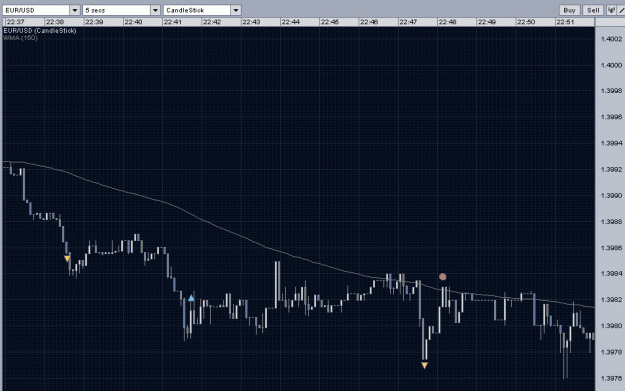The image size is (625, 391).
Task: Click the EUR/USD text in the symbol box
Action: (20, 10)
